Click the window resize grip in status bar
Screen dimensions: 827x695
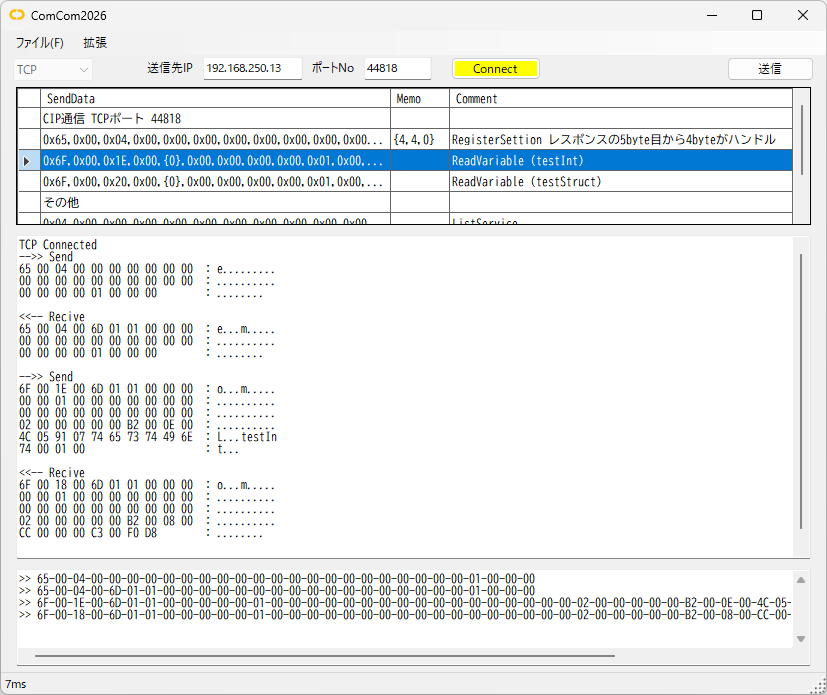819,687
